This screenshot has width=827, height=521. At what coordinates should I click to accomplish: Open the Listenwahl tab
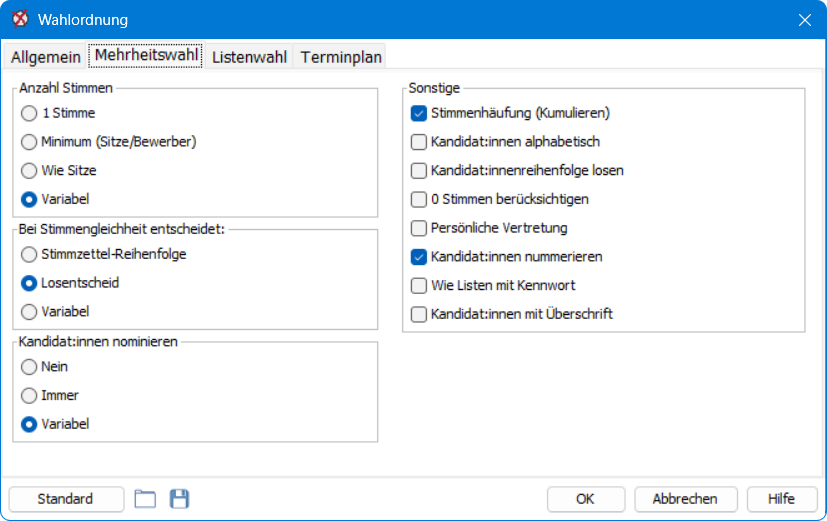click(x=249, y=57)
